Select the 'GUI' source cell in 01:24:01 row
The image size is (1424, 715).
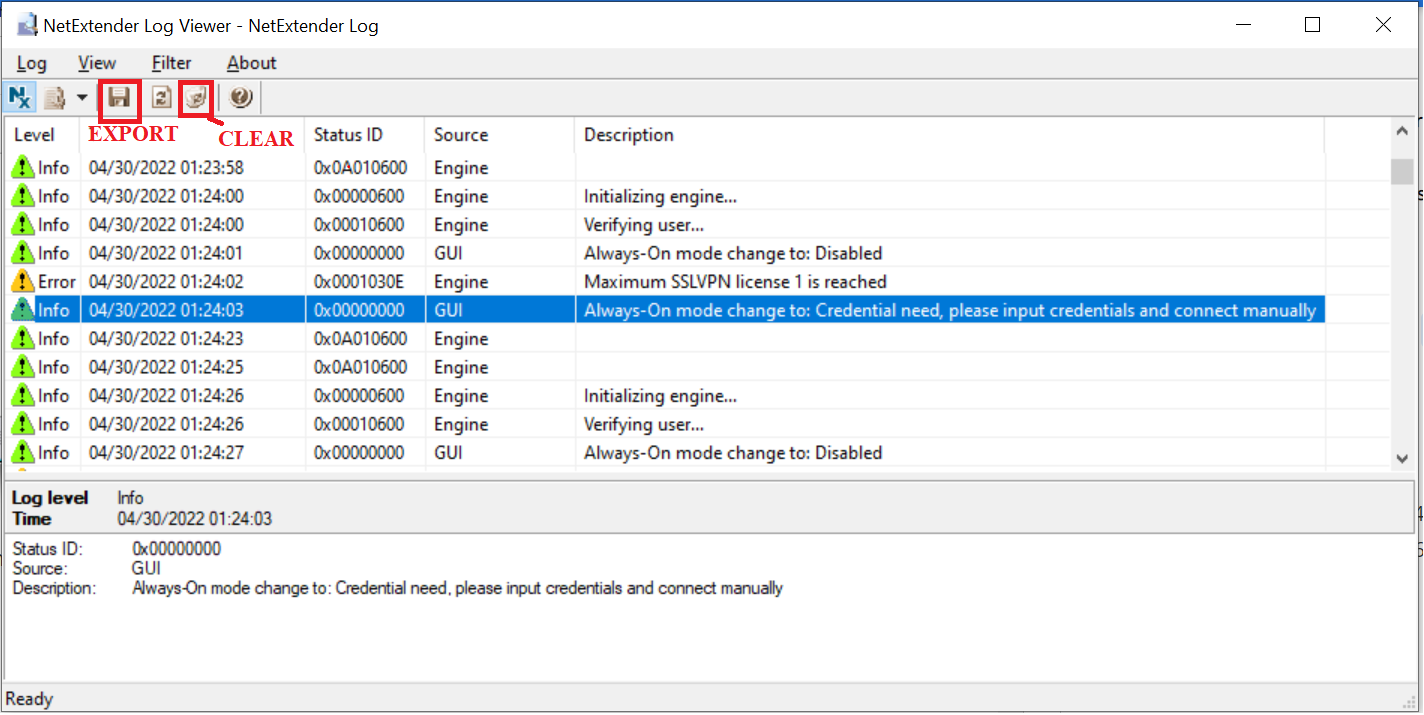[448, 253]
